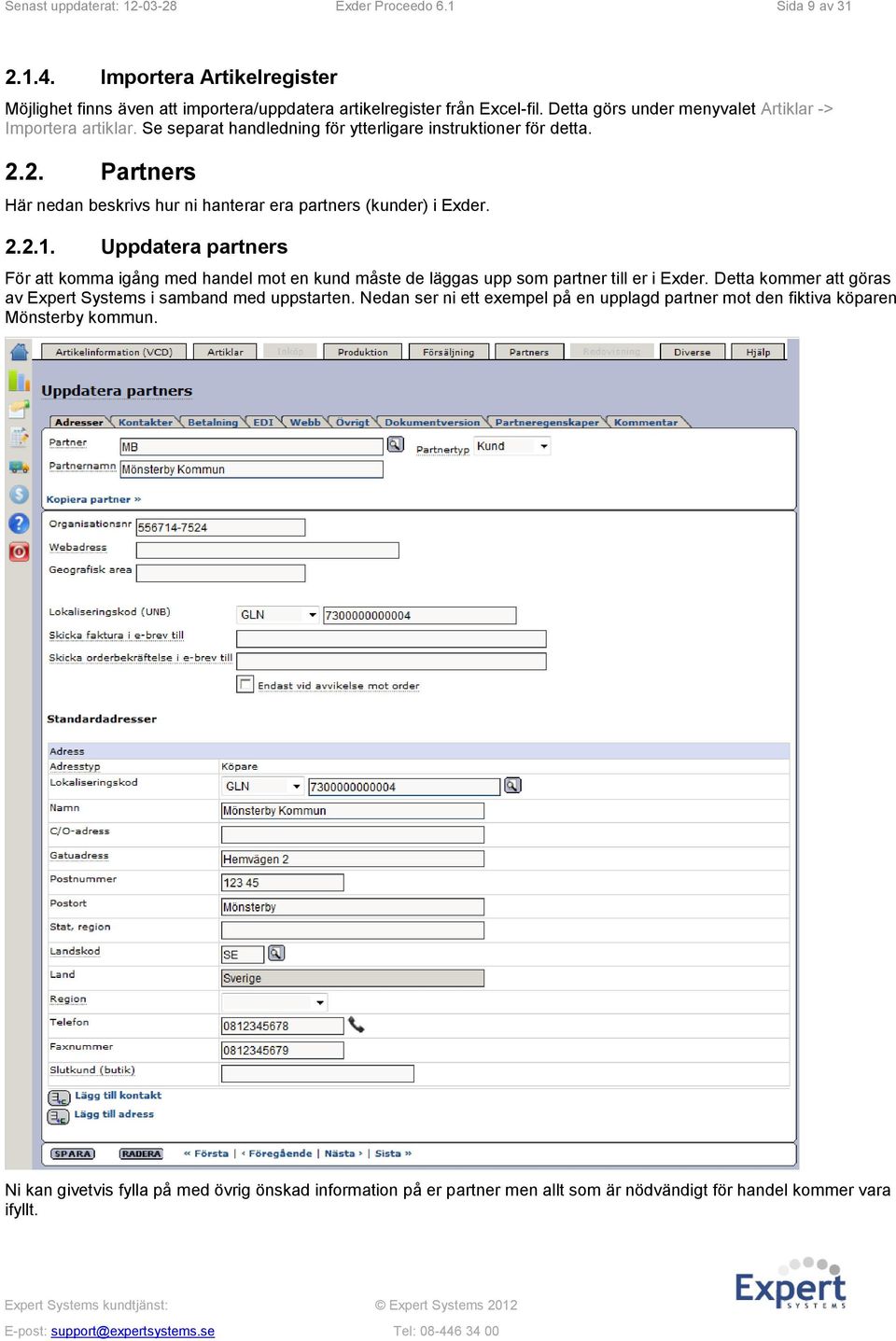Open the notepad with pencil sidebar icon
The width and height of the screenshot is (896, 1341).
point(19,437)
